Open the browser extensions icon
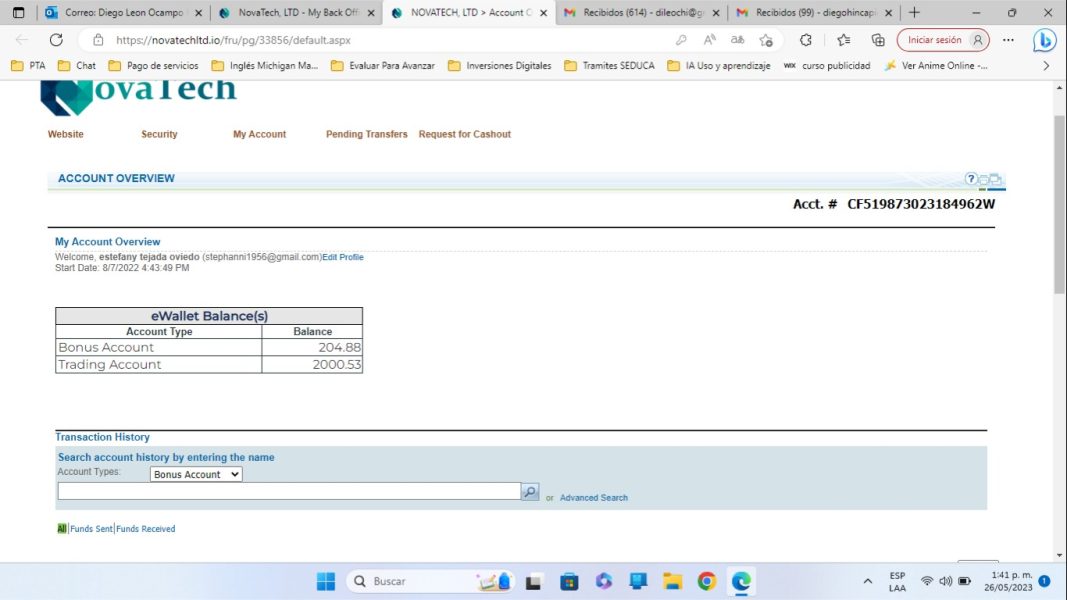 (x=806, y=40)
